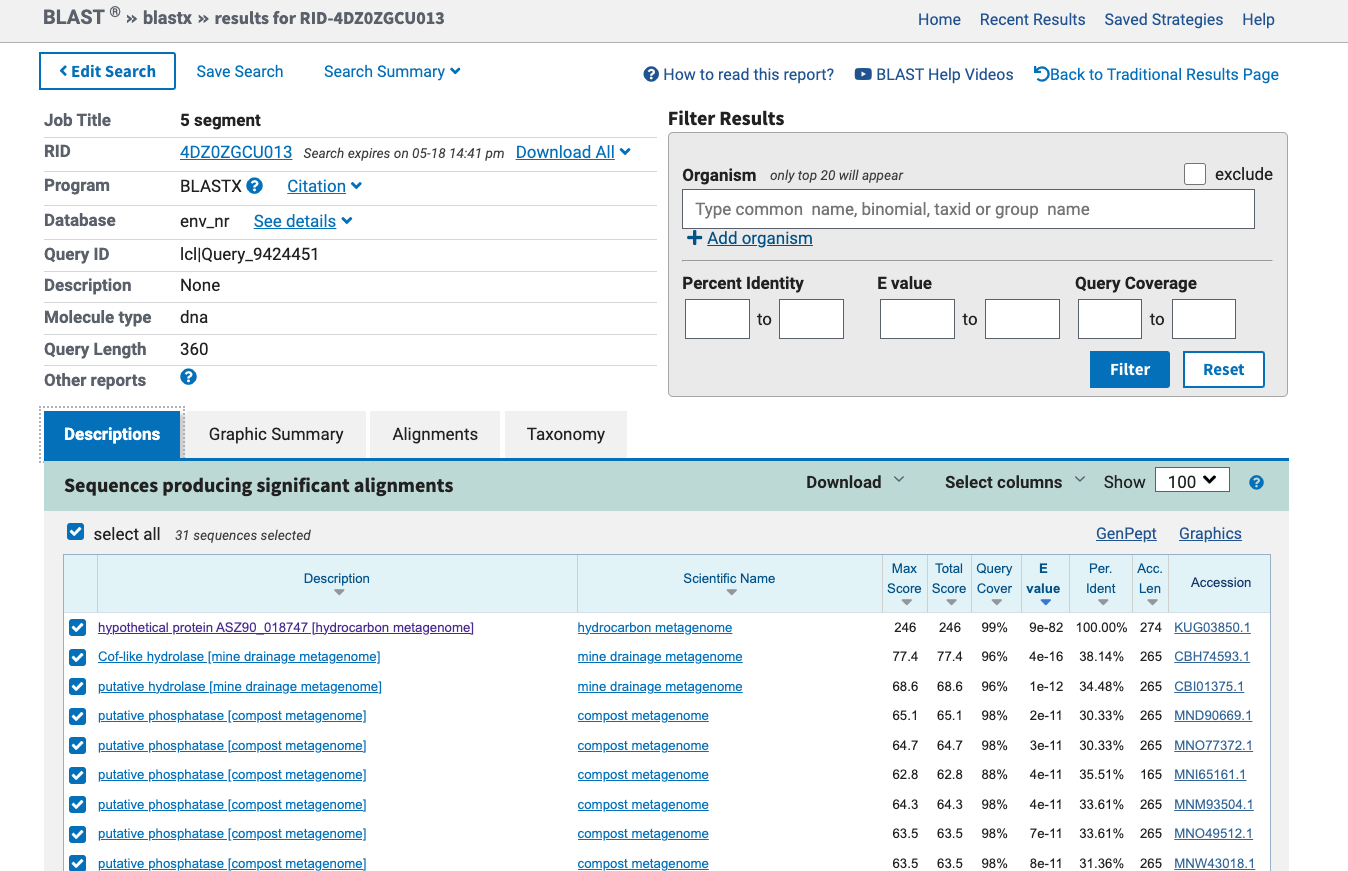Click the blue Filter button

(x=1130, y=369)
